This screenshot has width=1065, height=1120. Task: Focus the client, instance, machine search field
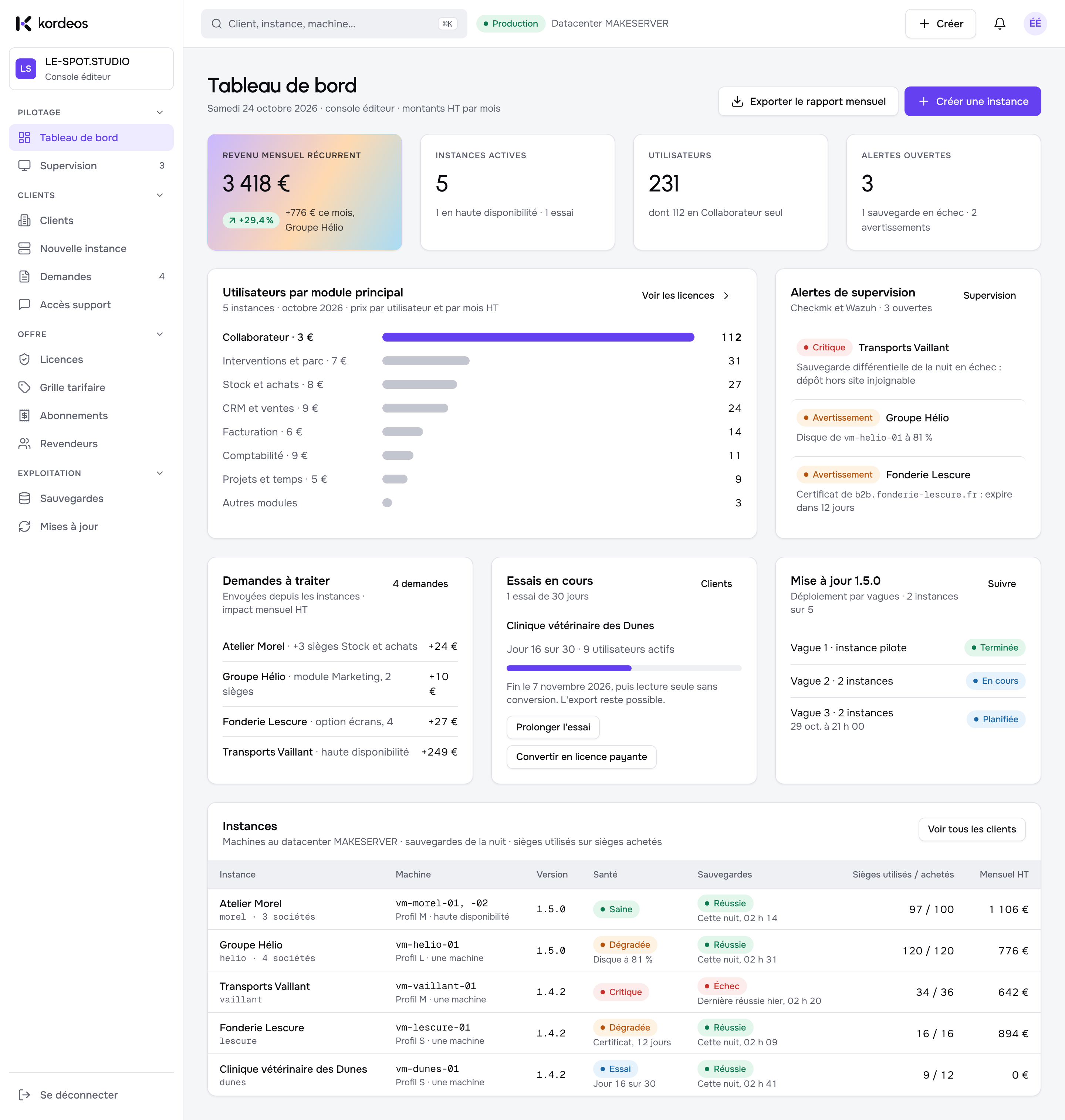point(334,24)
